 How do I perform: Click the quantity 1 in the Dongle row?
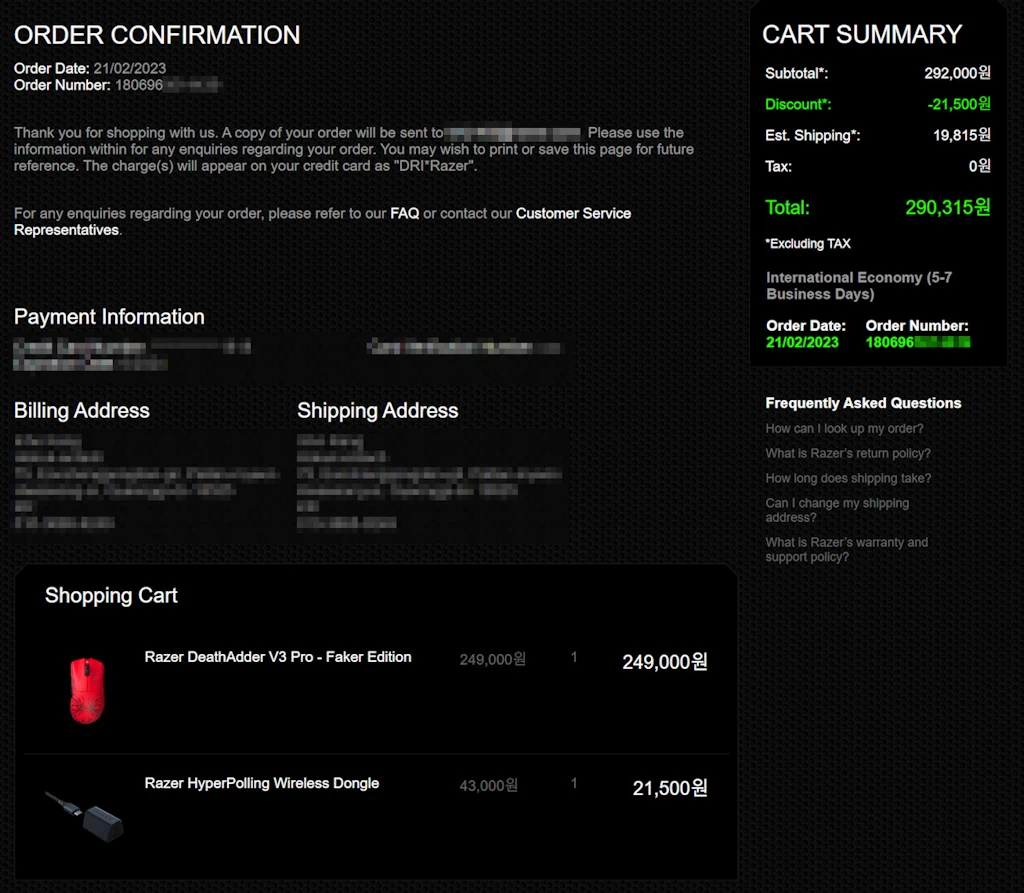point(574,783)
